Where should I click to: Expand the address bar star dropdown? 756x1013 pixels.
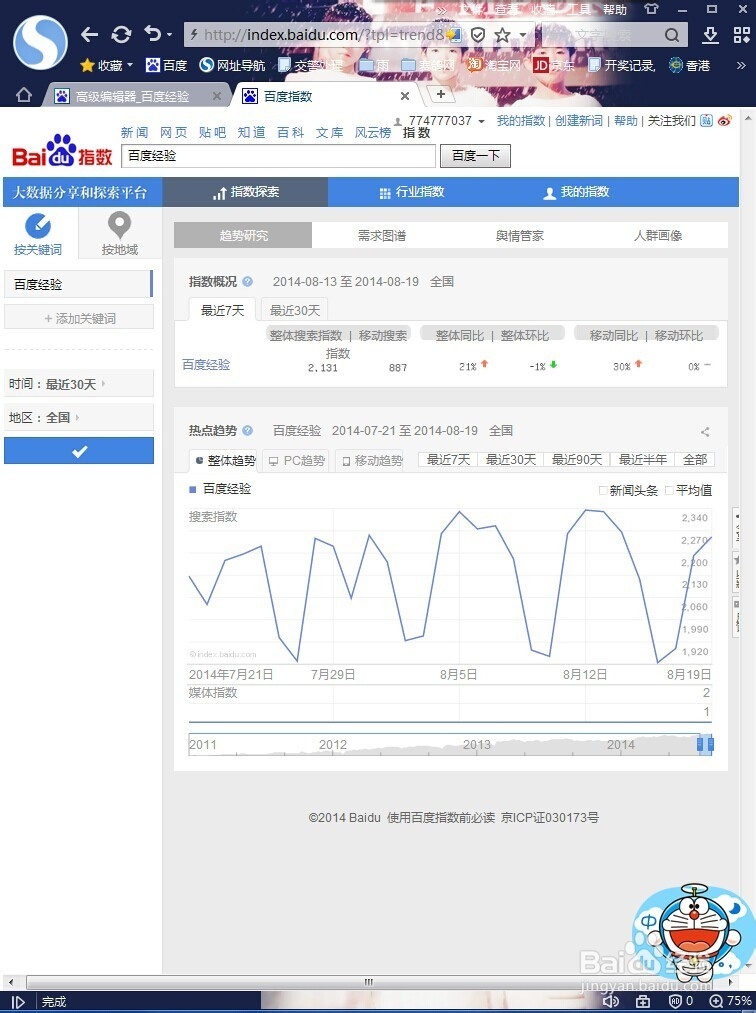click(523, 35)
